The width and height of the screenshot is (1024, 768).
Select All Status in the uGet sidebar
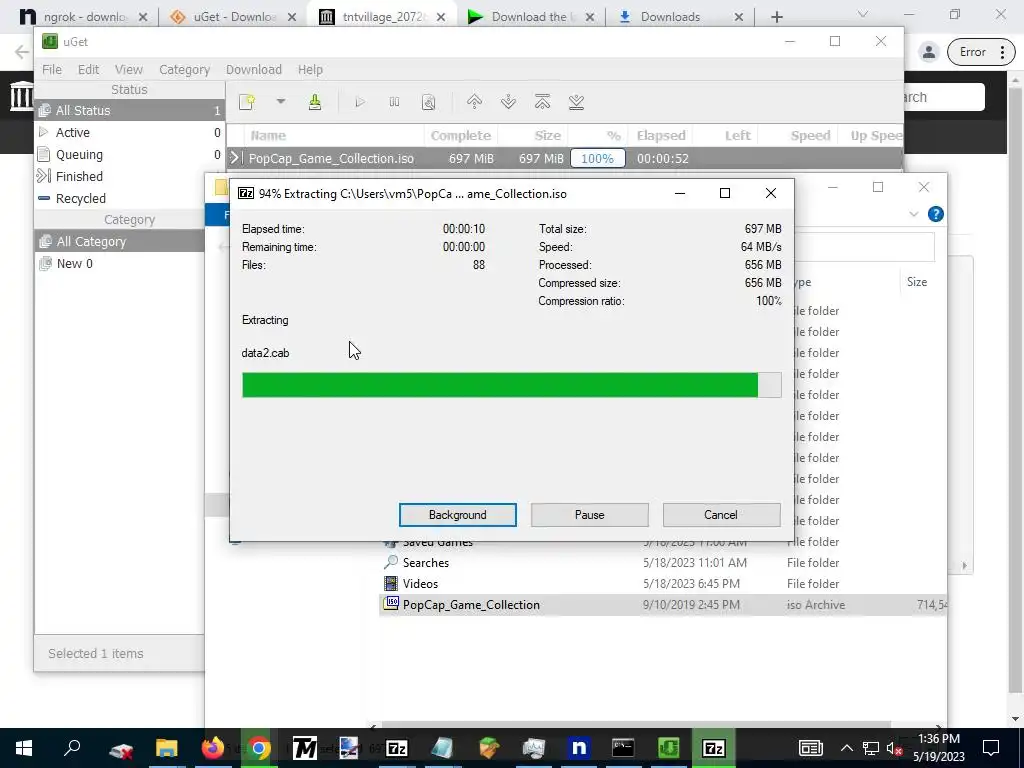(129, 110)
